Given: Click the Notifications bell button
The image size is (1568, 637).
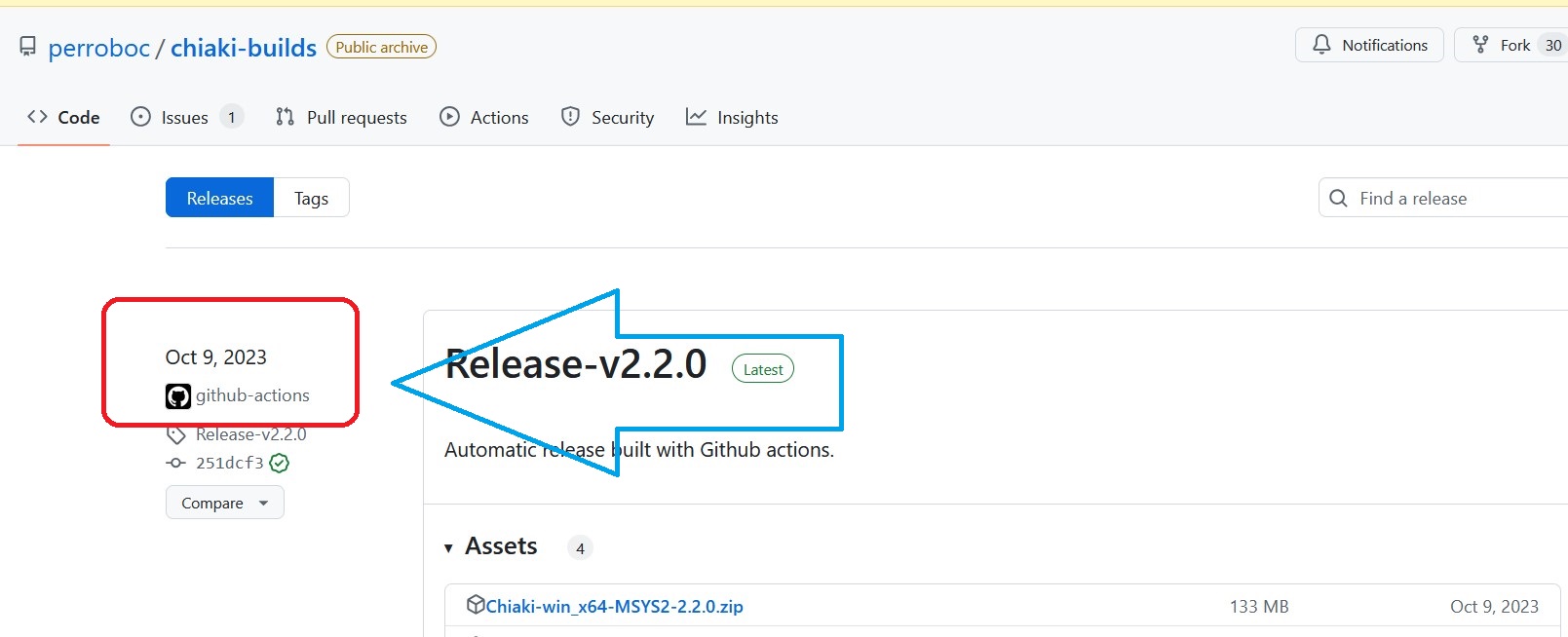Looking at the screenshot, I should tap(1369, 45).
